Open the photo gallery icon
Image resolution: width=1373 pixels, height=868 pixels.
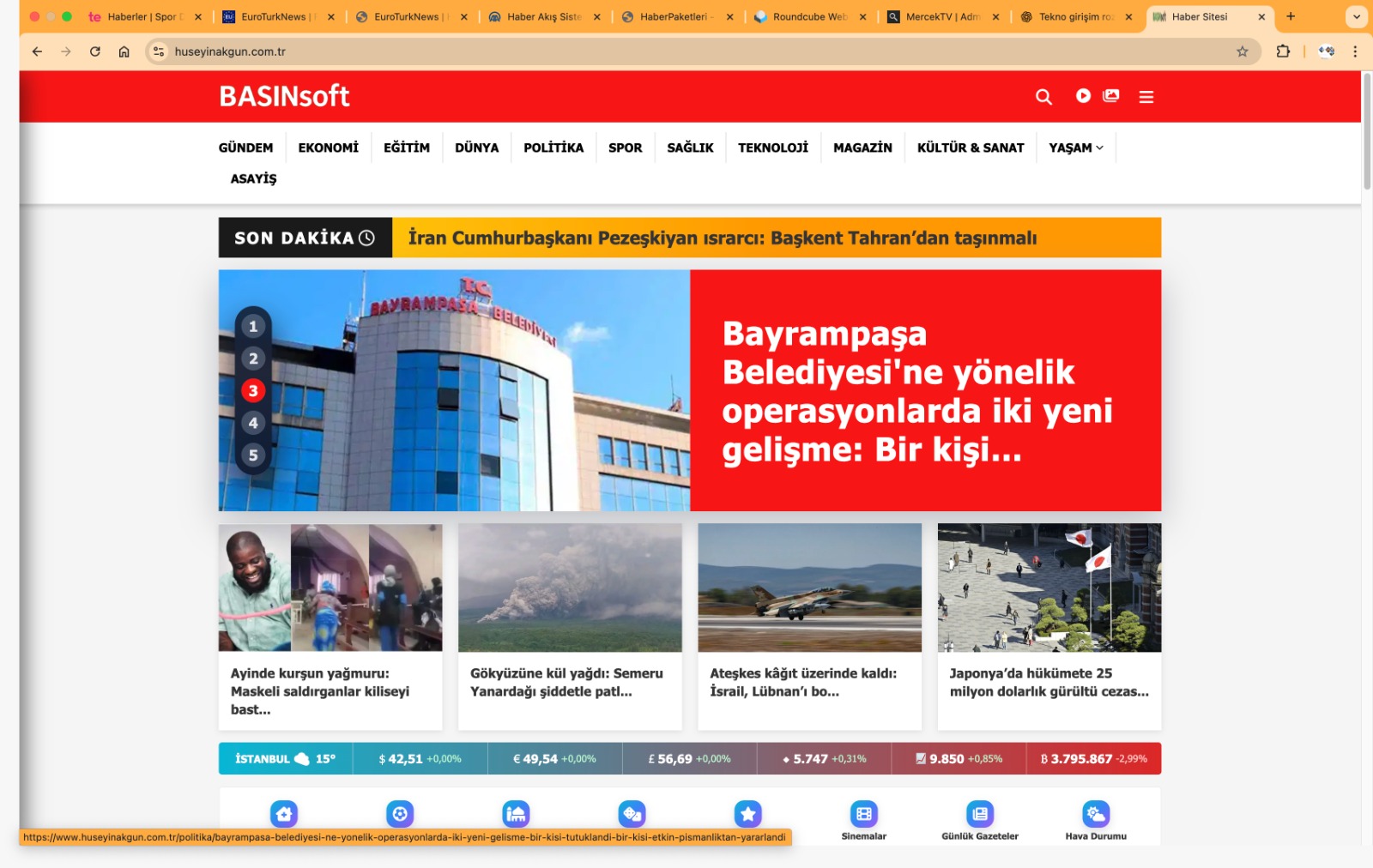[x=1110, y=96]
